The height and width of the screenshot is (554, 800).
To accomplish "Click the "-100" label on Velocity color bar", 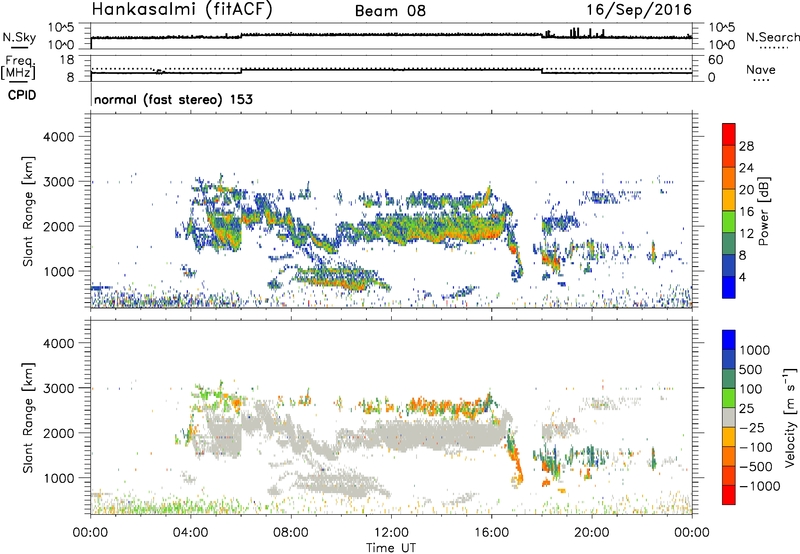I will (756, 447).
